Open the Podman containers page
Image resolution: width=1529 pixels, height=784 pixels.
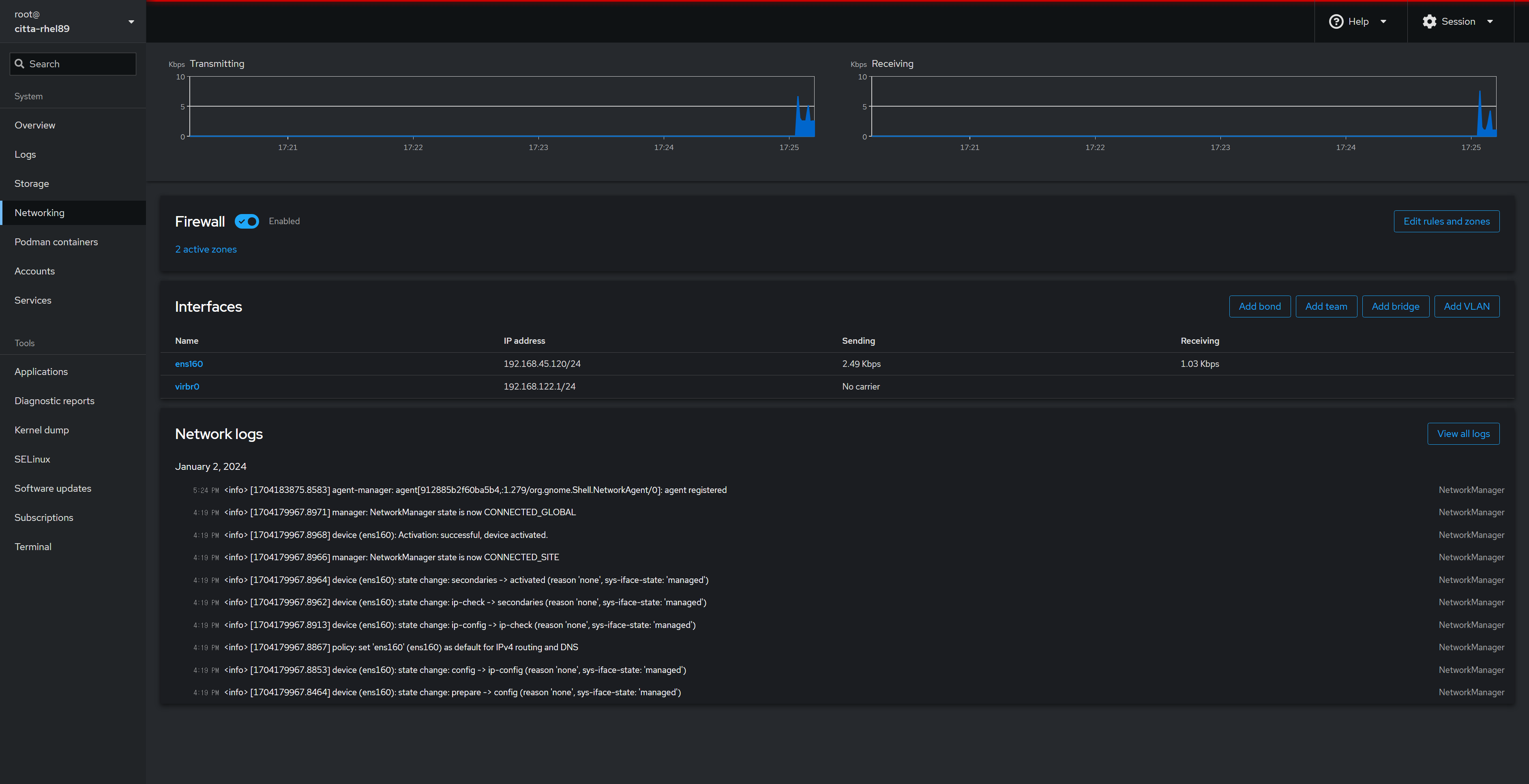(56, 242)
